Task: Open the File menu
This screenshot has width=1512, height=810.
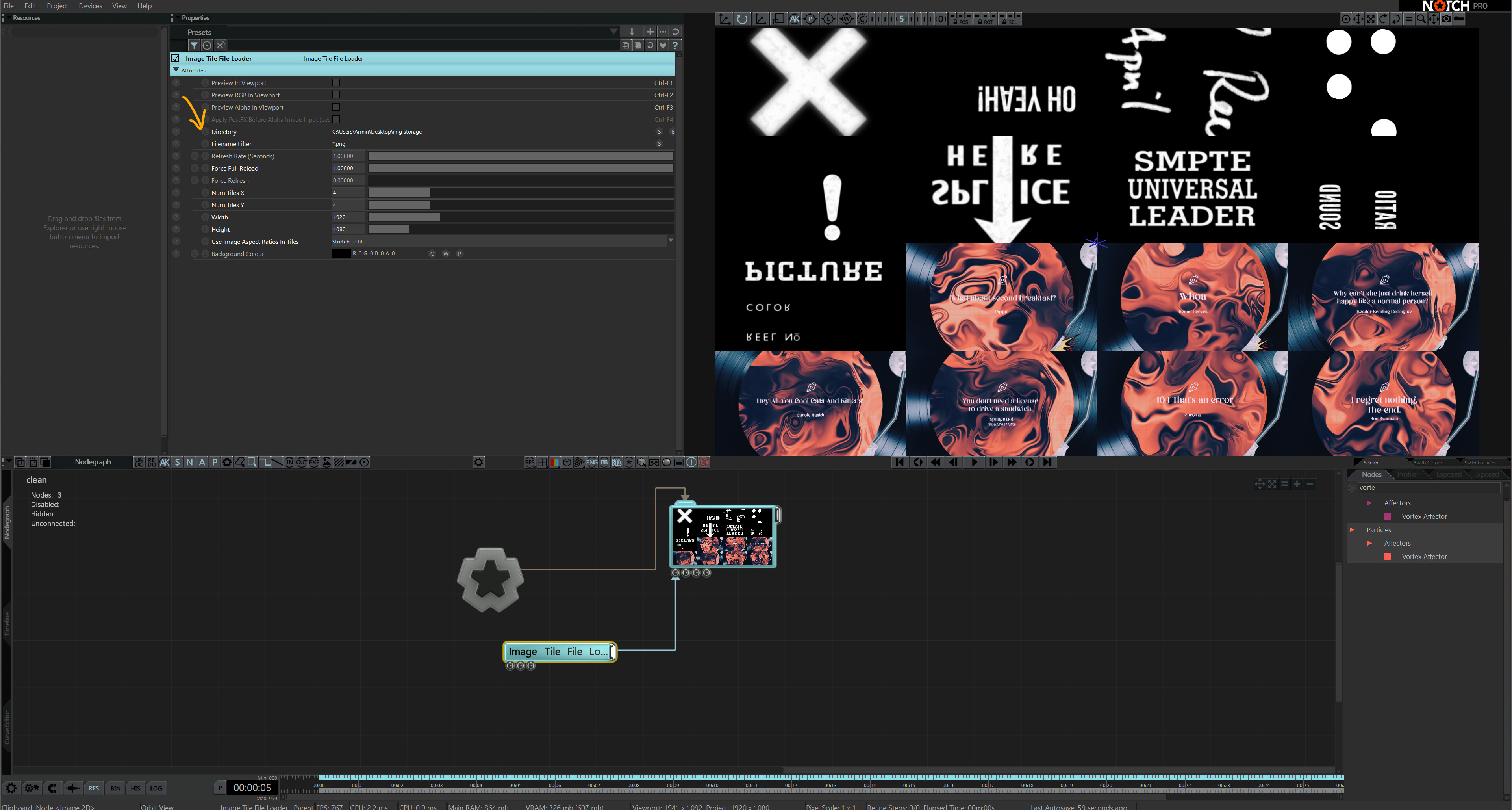Action: click(9, 6)
